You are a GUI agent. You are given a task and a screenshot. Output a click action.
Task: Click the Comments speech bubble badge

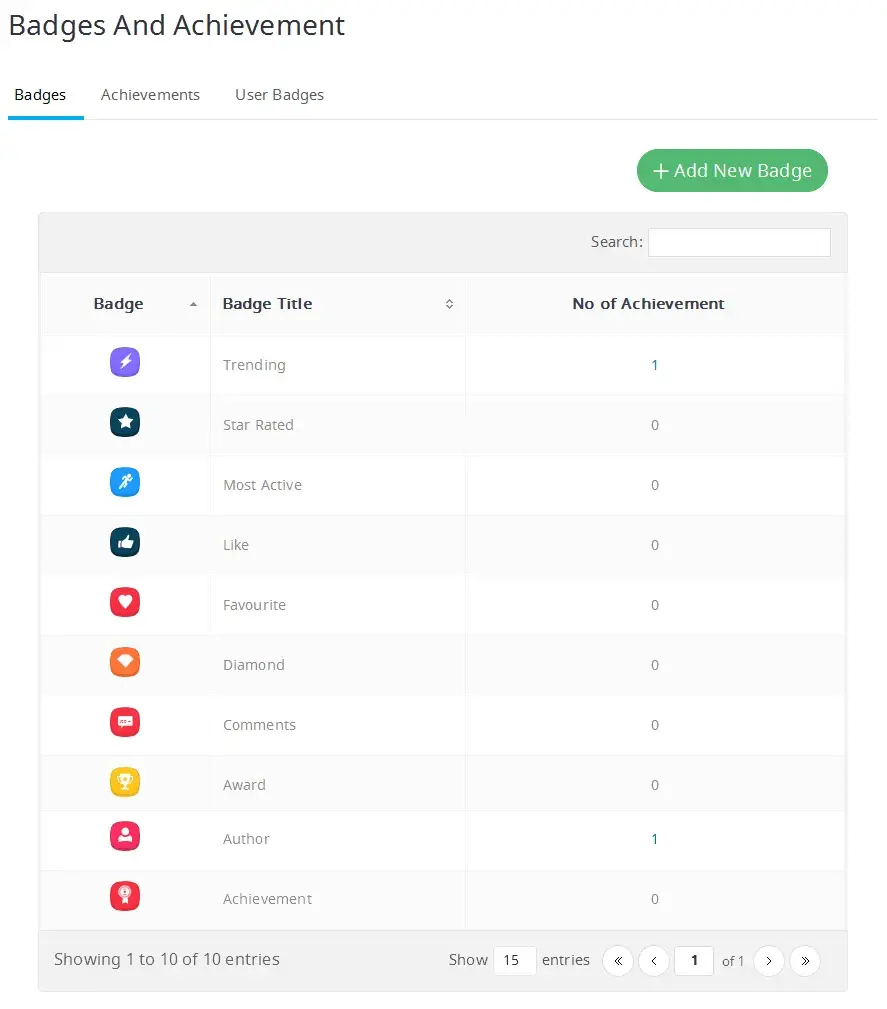125,722
